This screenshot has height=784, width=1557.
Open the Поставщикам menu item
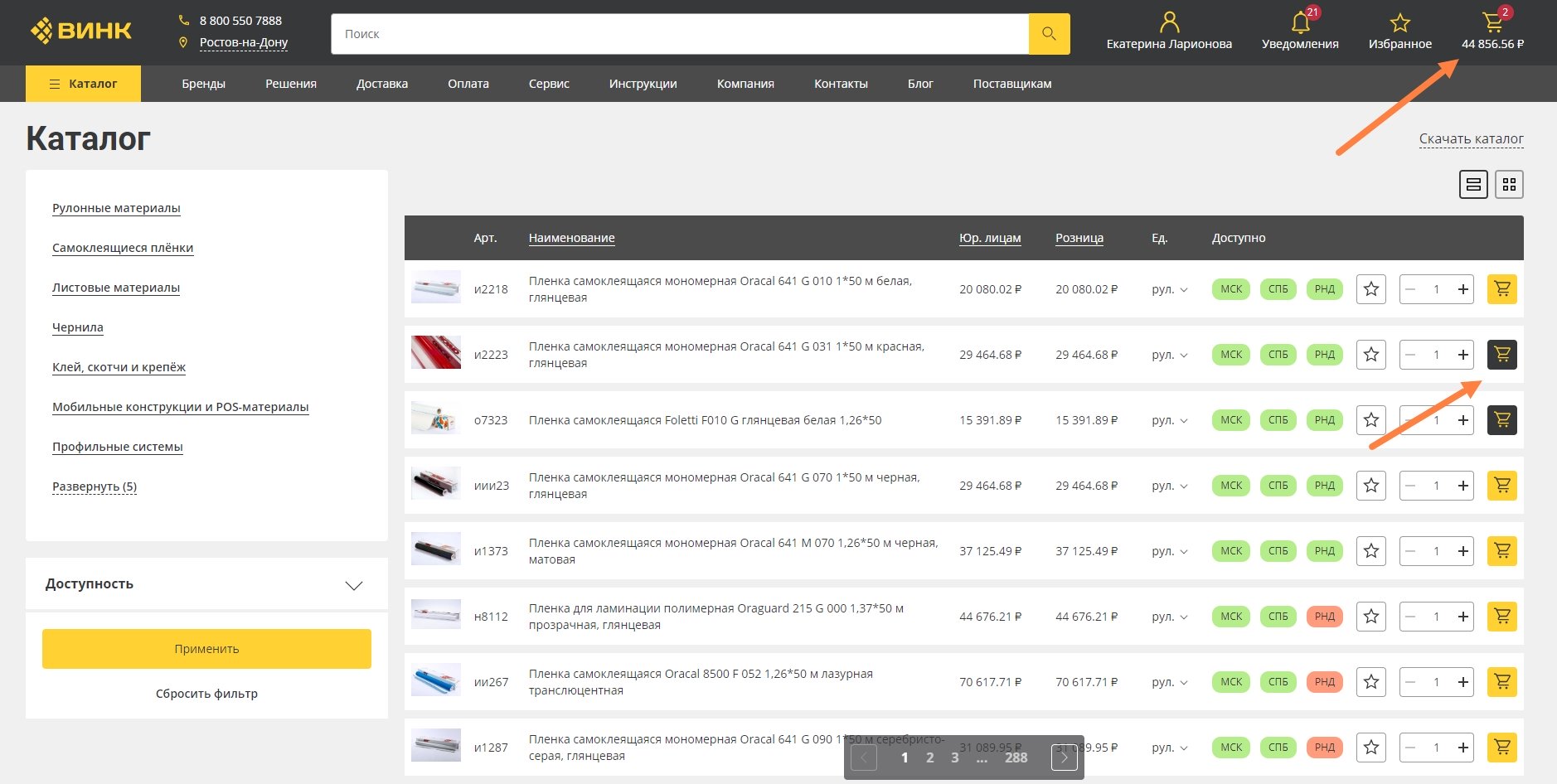click(x=1012, y=84)
